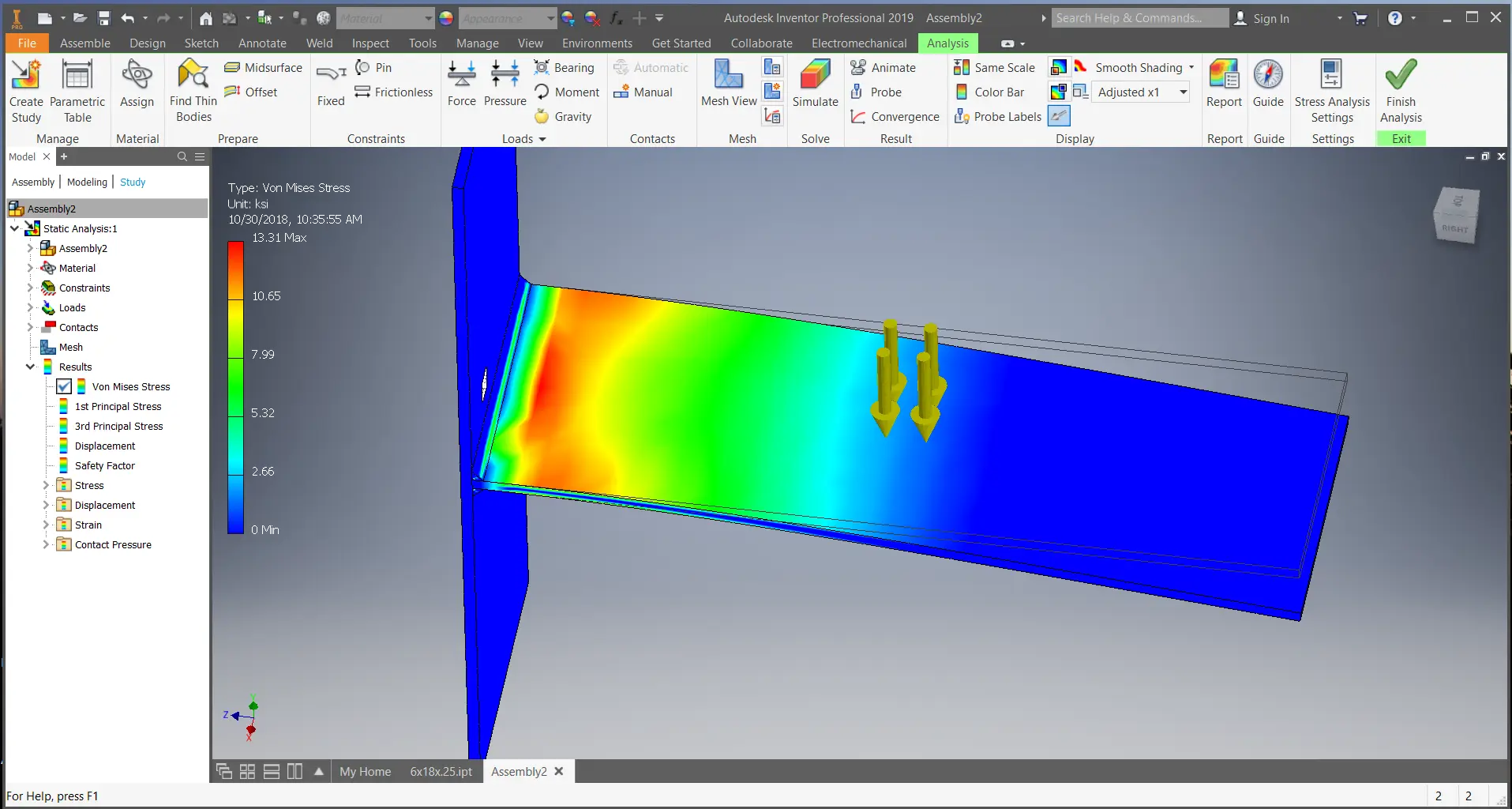Toggle the Von Mises Stress checkbox

(64, 386)
